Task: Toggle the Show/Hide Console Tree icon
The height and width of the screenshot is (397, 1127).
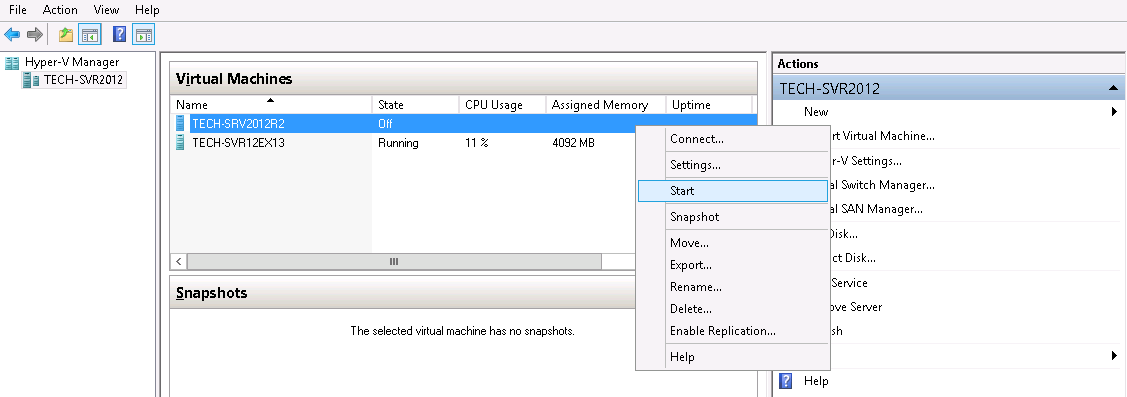Action: (90, 35)
